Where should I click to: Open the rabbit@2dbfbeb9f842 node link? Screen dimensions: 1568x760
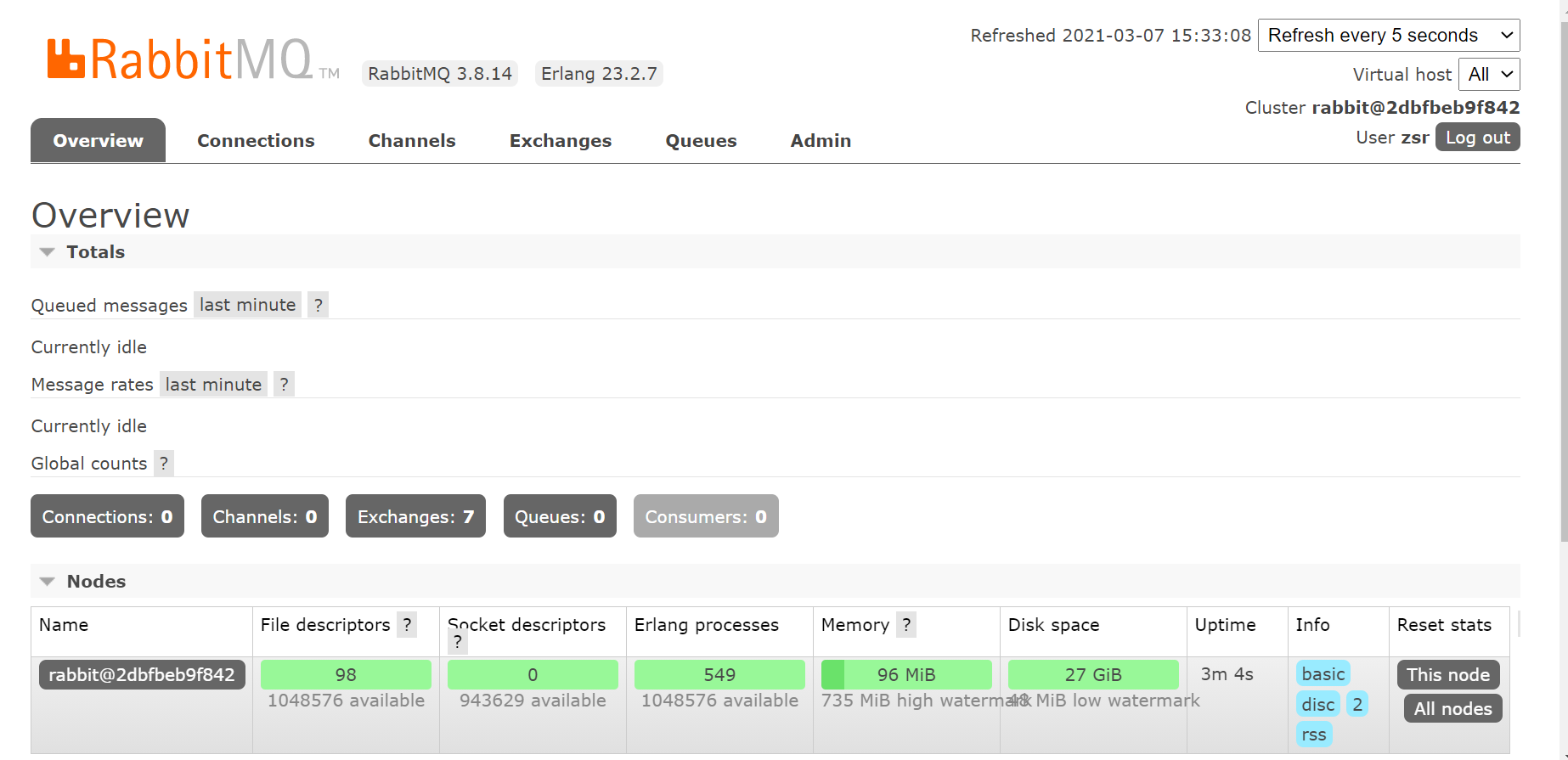pyautogui.click(x=142, y=675)
